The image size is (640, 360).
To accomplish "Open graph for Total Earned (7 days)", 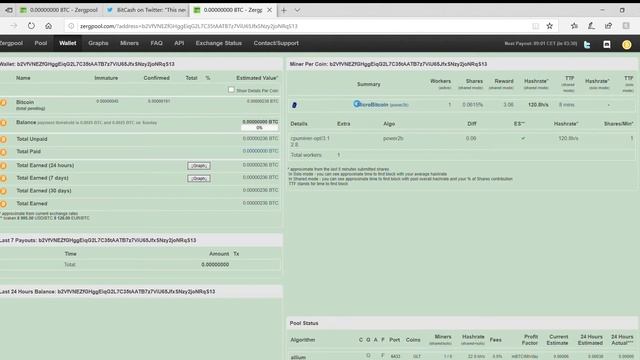I will [199, 178].
